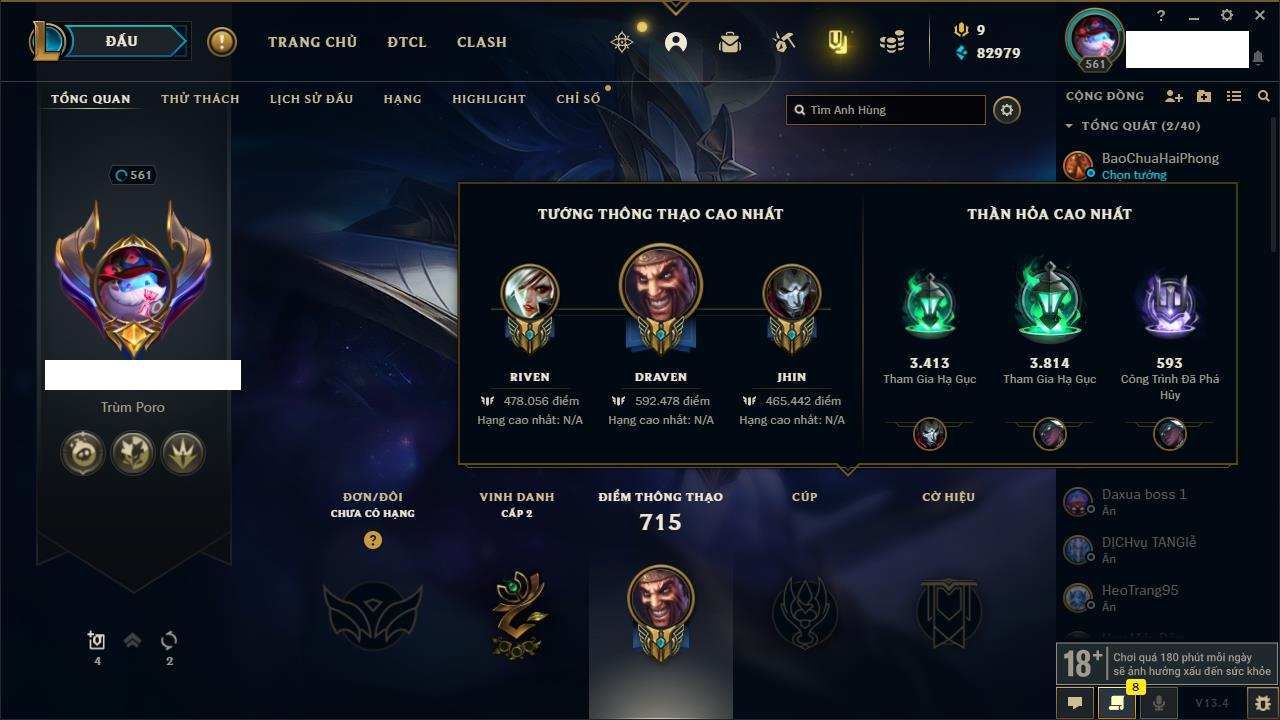The width and height of the screenshot is (1280, 720).
Task: Click the unranked help question mark
Action: pyautogui.click(x=373, y=540)
